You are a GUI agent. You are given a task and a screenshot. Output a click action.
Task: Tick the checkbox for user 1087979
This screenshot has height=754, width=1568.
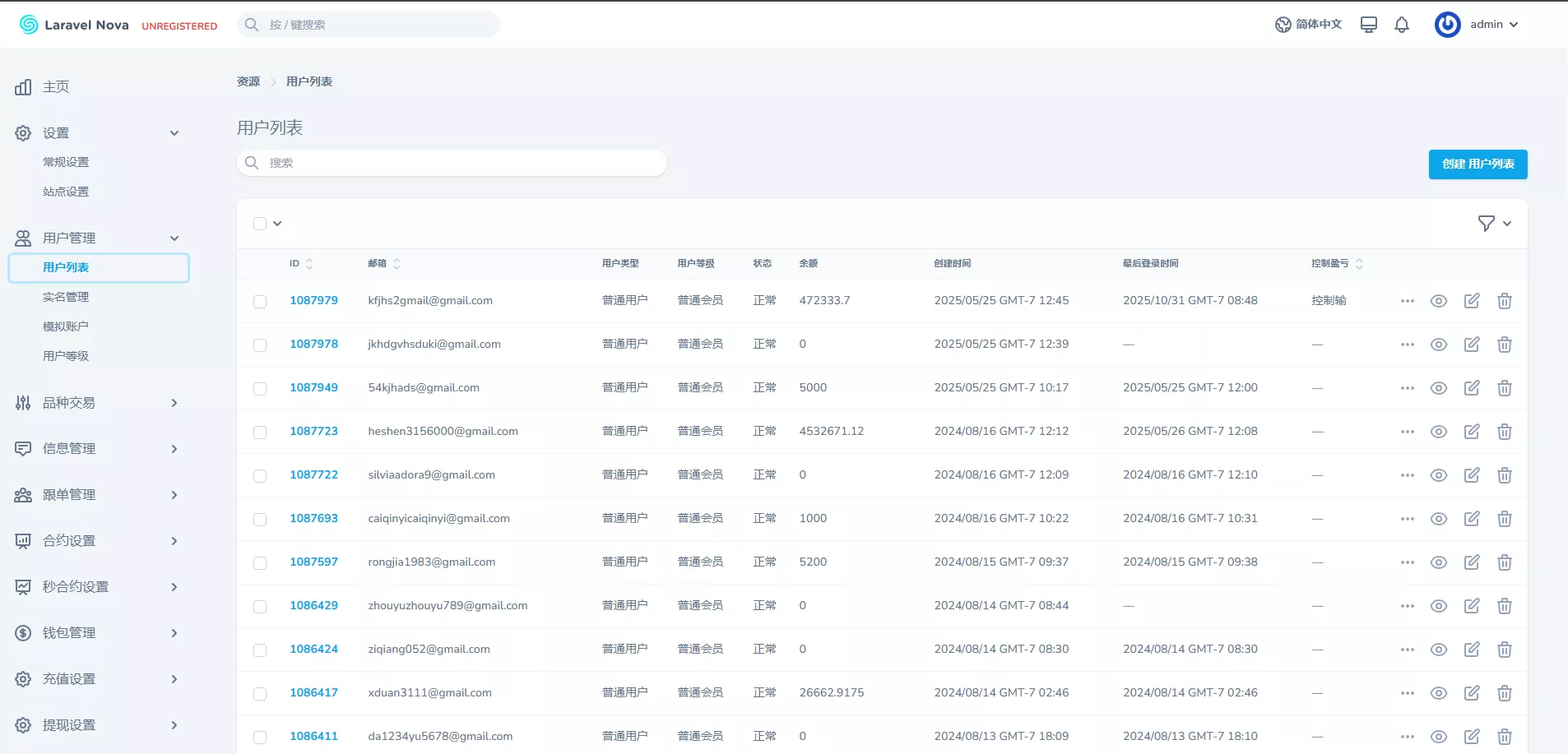(260, 302)
